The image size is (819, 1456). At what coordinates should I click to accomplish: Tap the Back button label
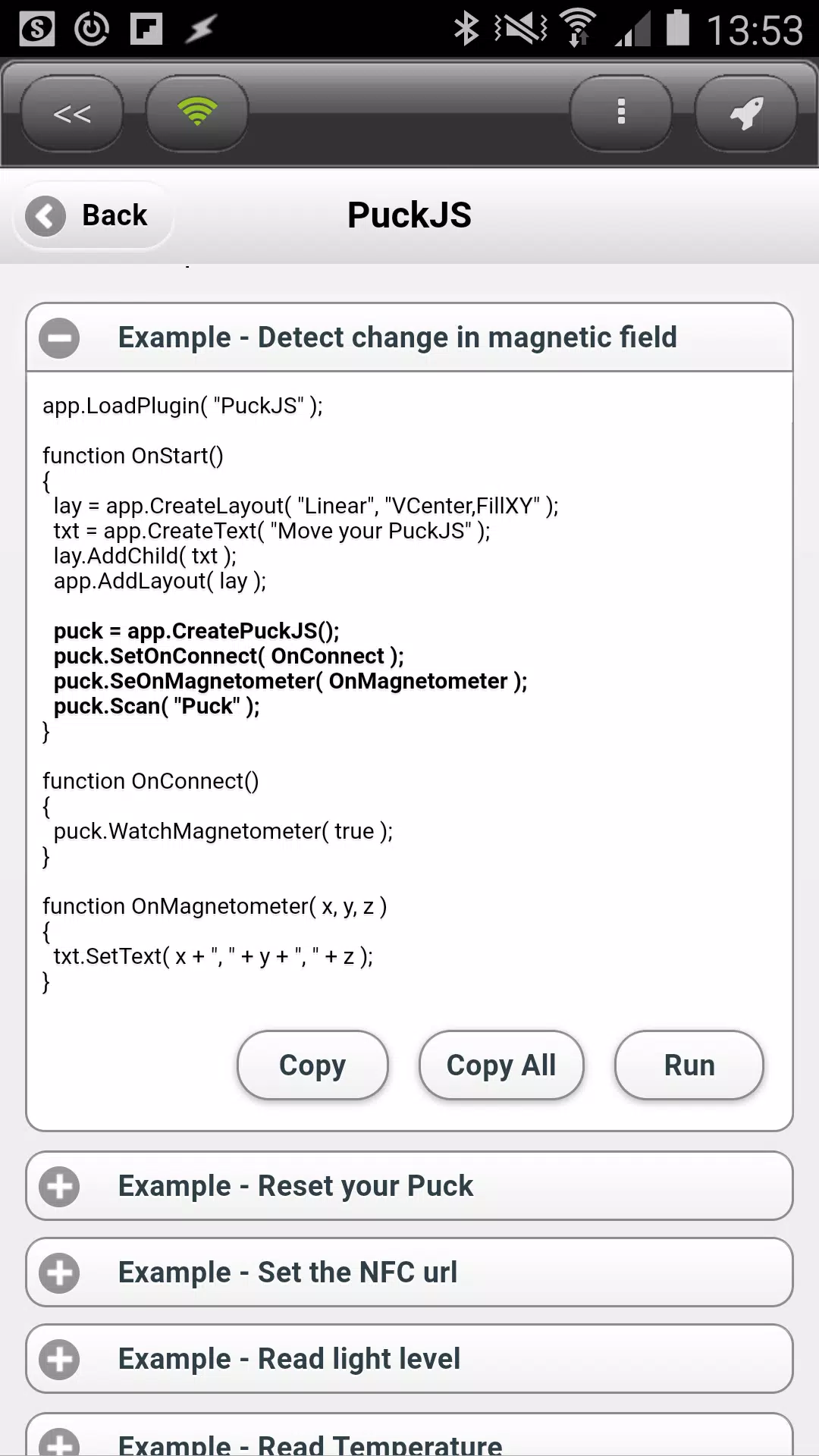coord(115,215)
